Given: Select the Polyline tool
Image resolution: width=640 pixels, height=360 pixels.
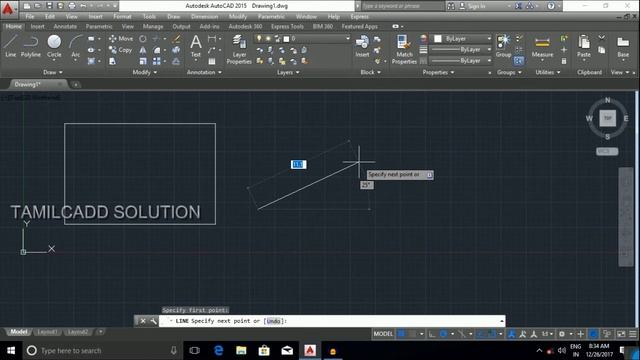Looking at the screenshot, I should tap(31, 46).
